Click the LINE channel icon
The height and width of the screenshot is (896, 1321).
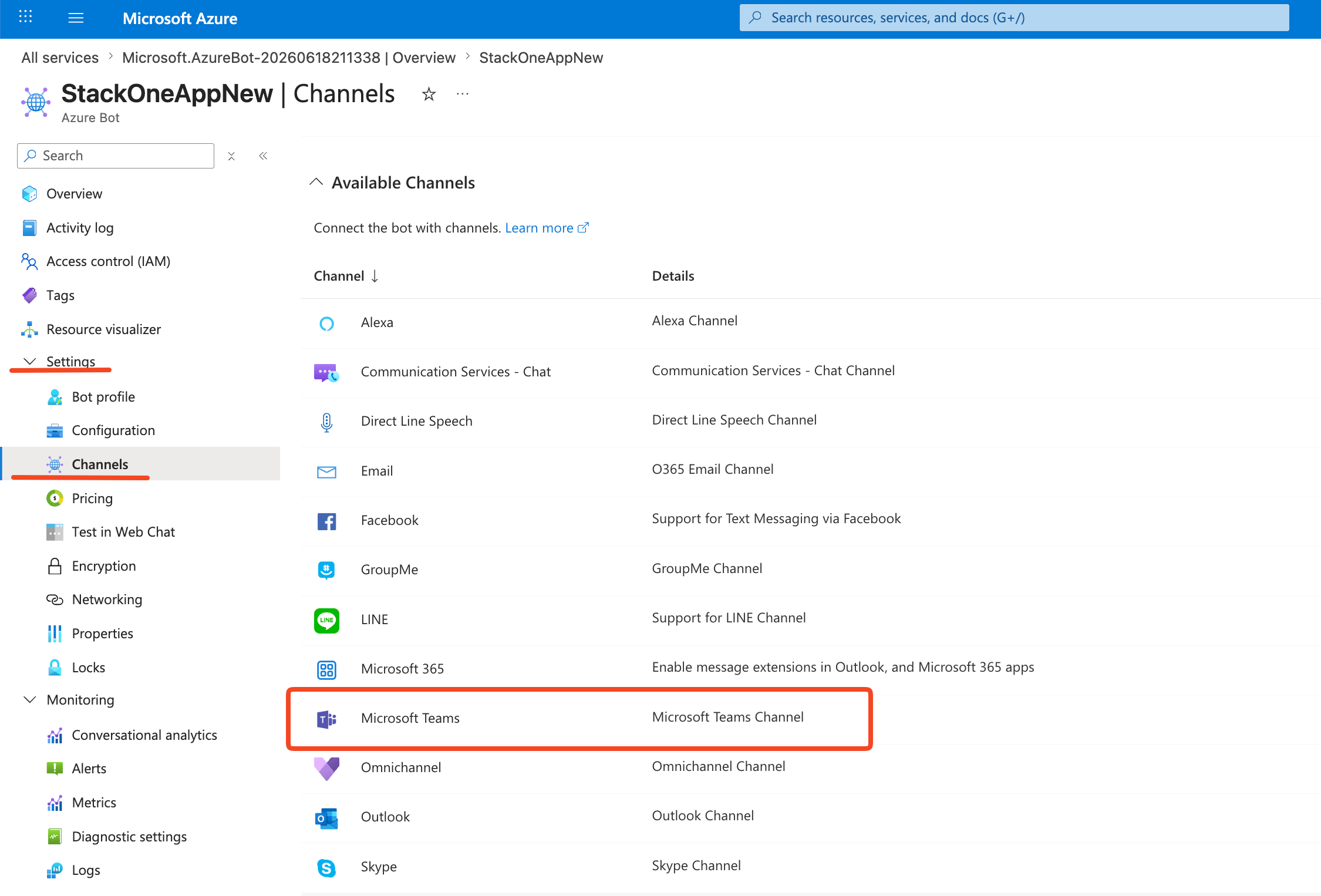(x=326, y=620)
